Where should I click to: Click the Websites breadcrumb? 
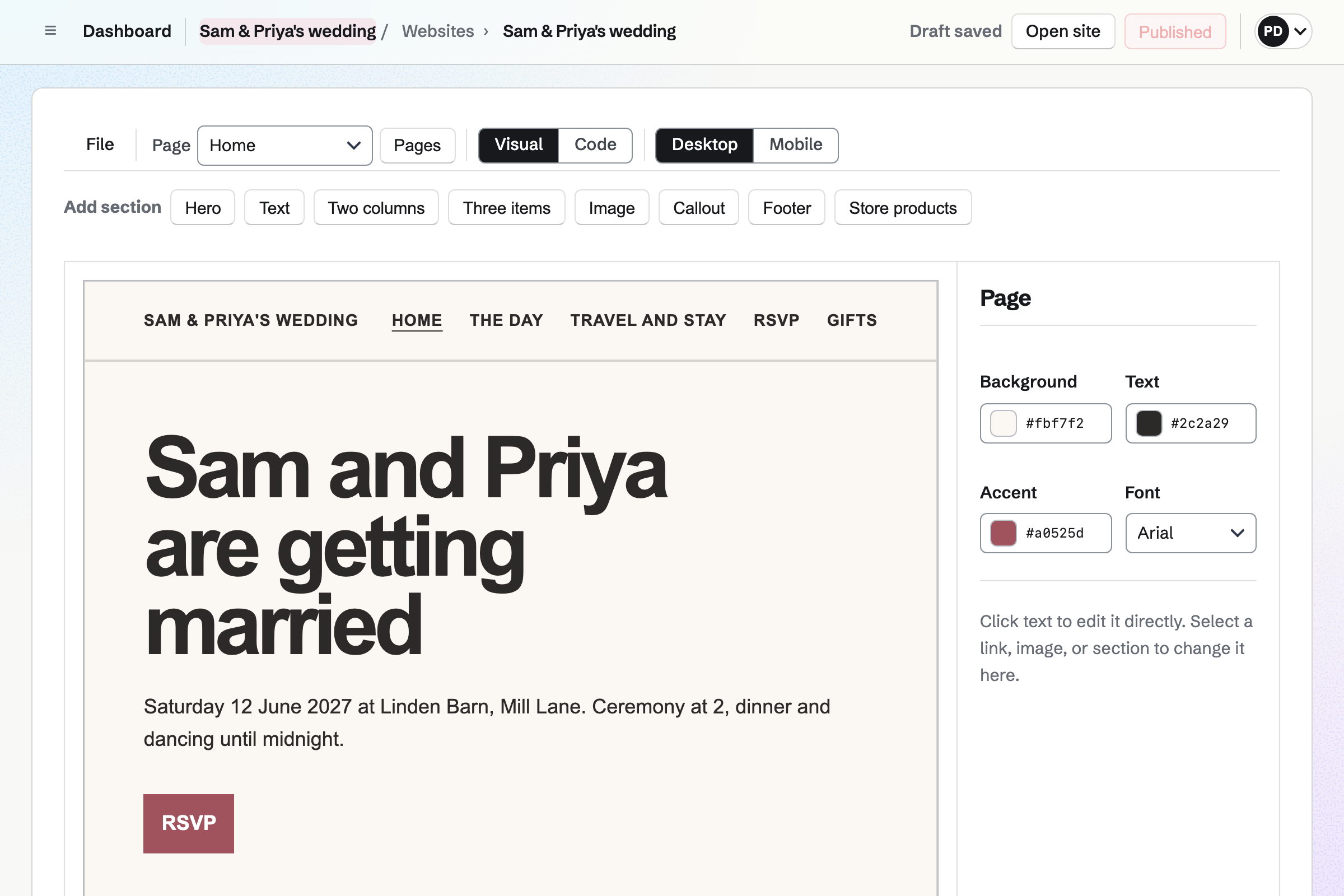pyautogui.click(x=438, y=31)
